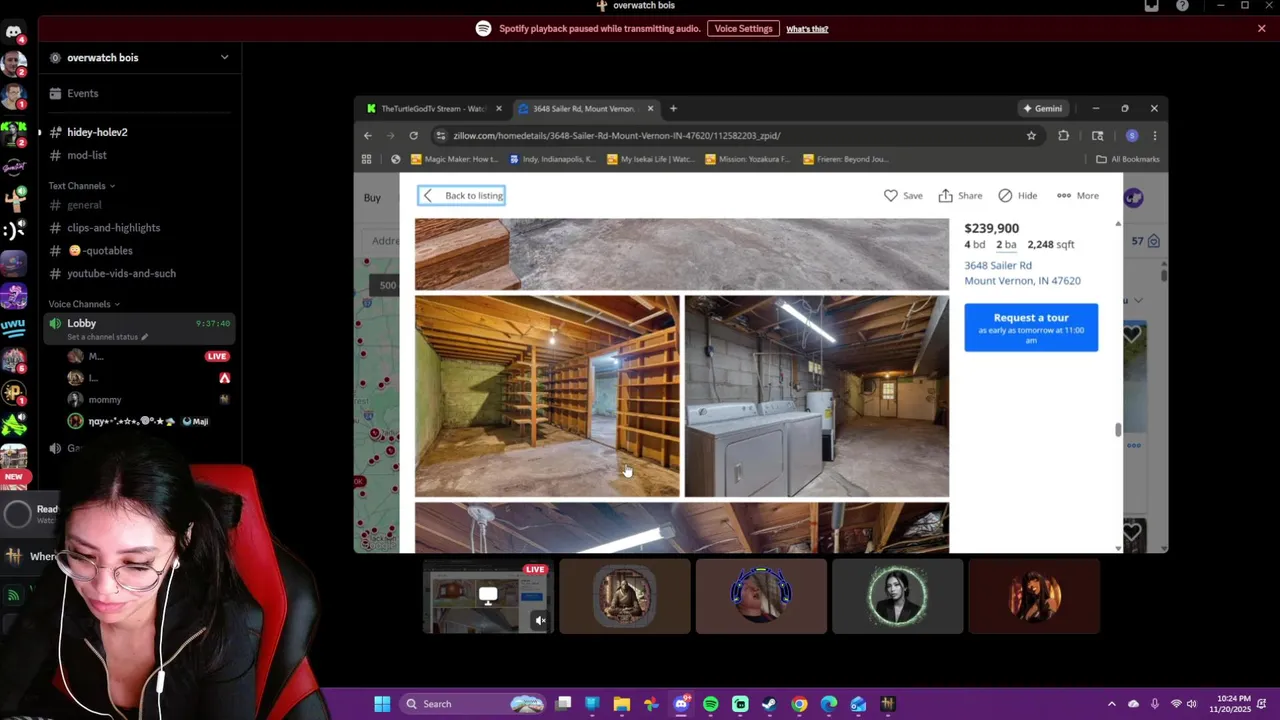Open the Magic Maker bookmark
Screen dimensions: 1280x720
coord(455,159)
